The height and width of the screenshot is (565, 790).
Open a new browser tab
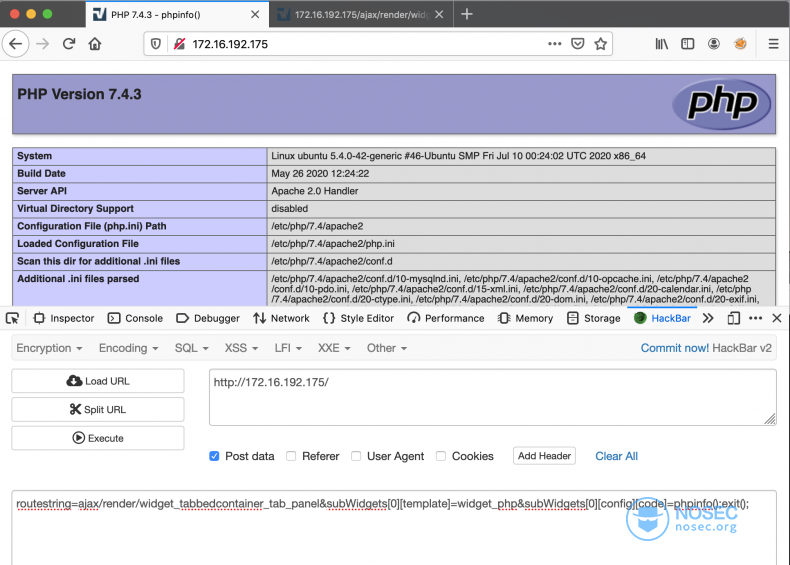coord(467,14)
